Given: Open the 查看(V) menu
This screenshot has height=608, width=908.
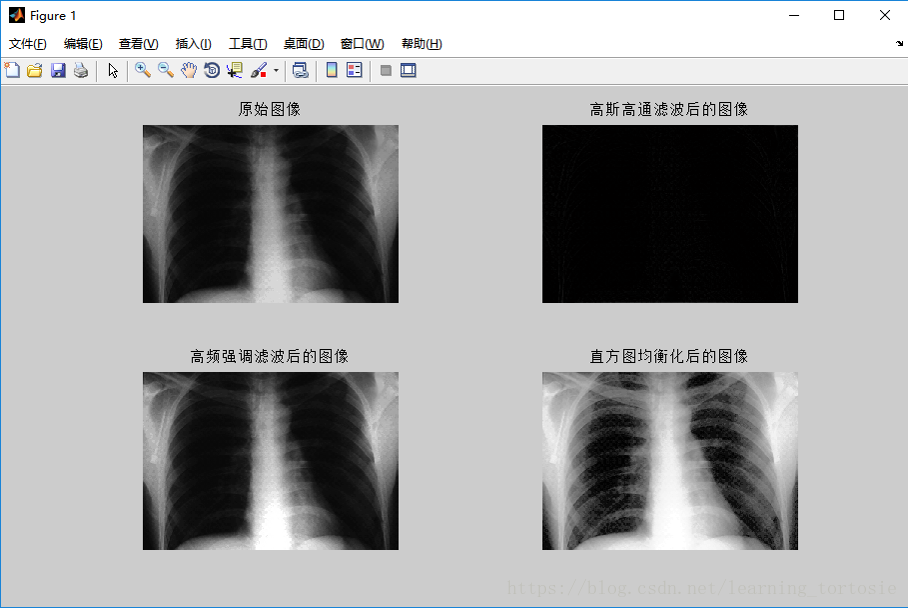Looking at the screenshot, I should (138, 44).
